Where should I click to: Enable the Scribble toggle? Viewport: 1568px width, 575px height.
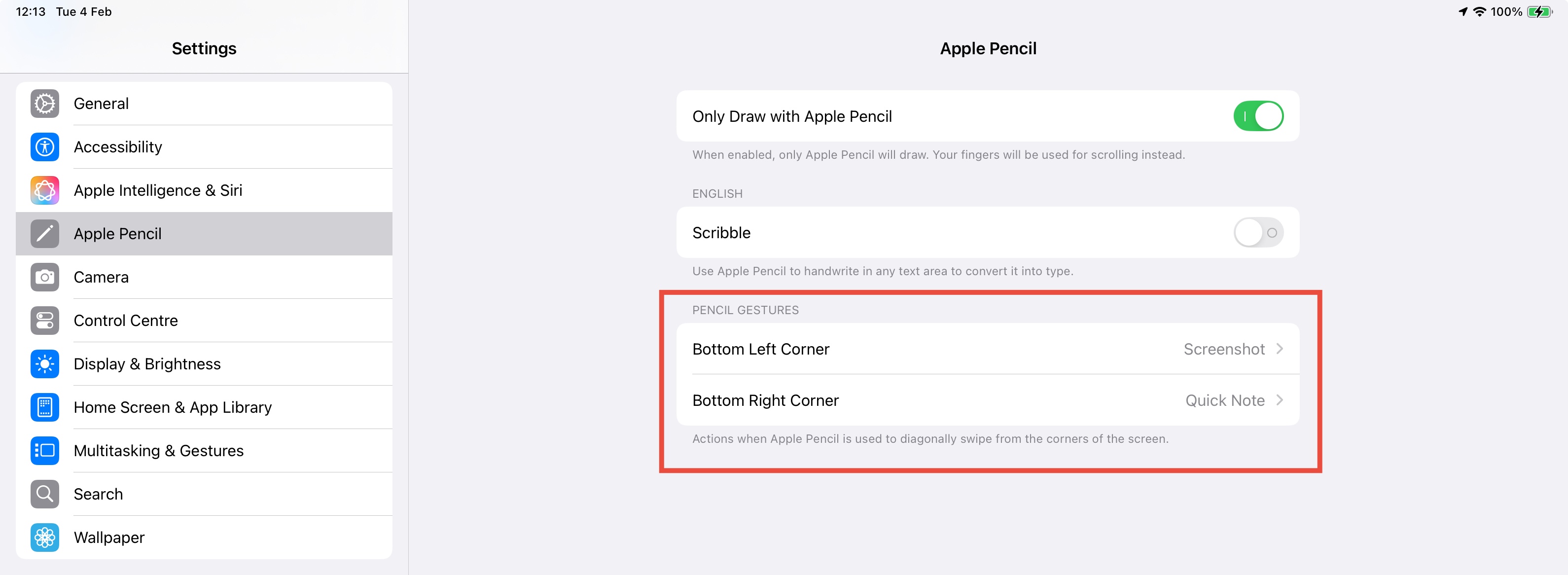(x=1257, y=232)
